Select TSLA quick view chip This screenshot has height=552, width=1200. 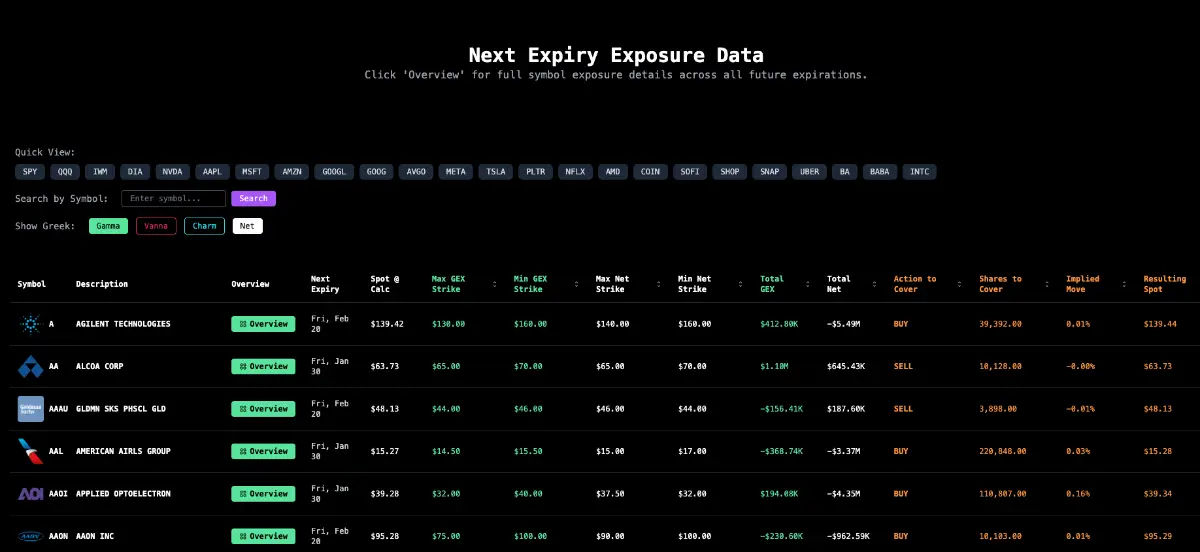click(496, 172)
